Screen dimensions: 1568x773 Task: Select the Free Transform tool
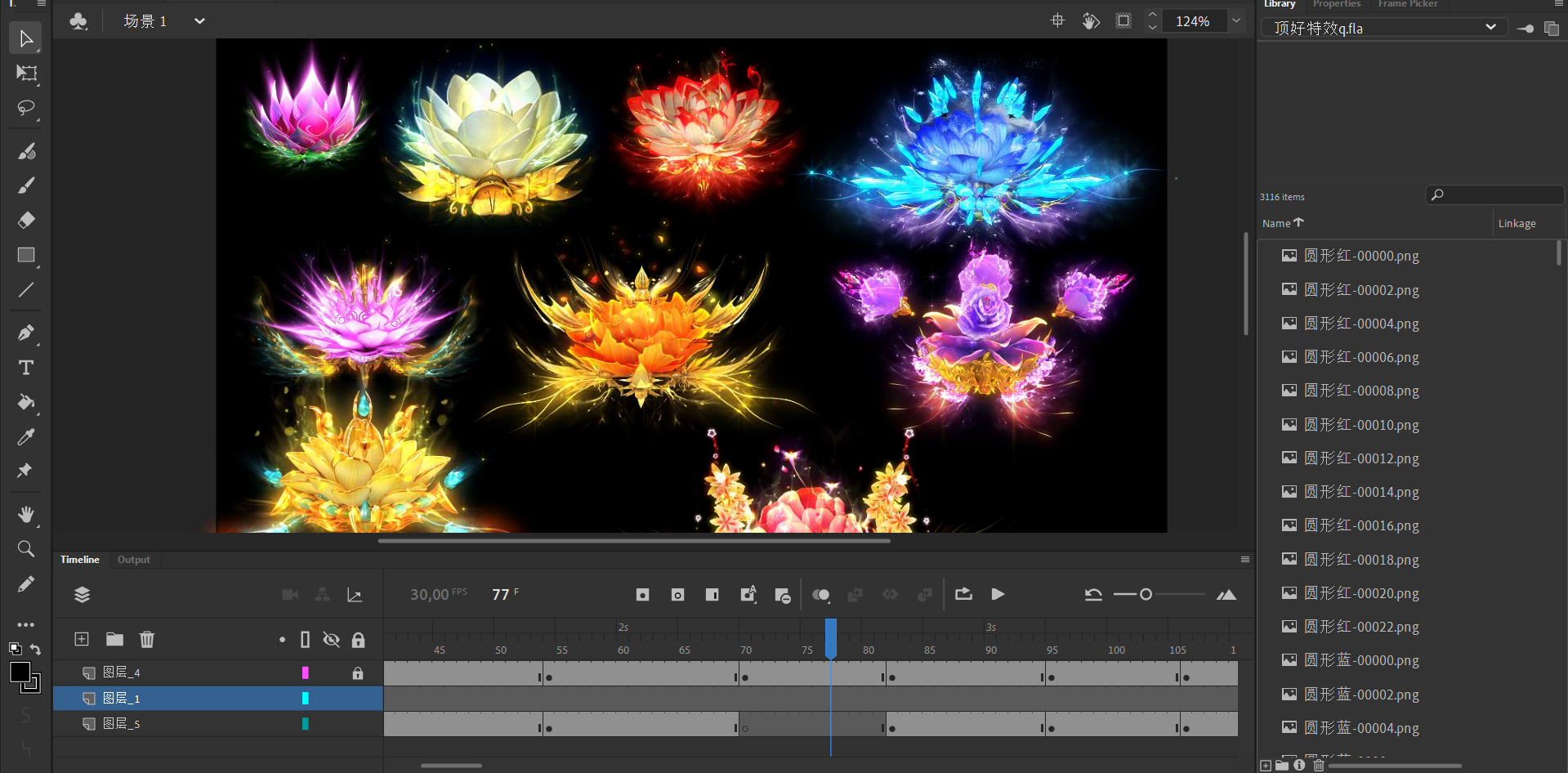coord(26,74)
